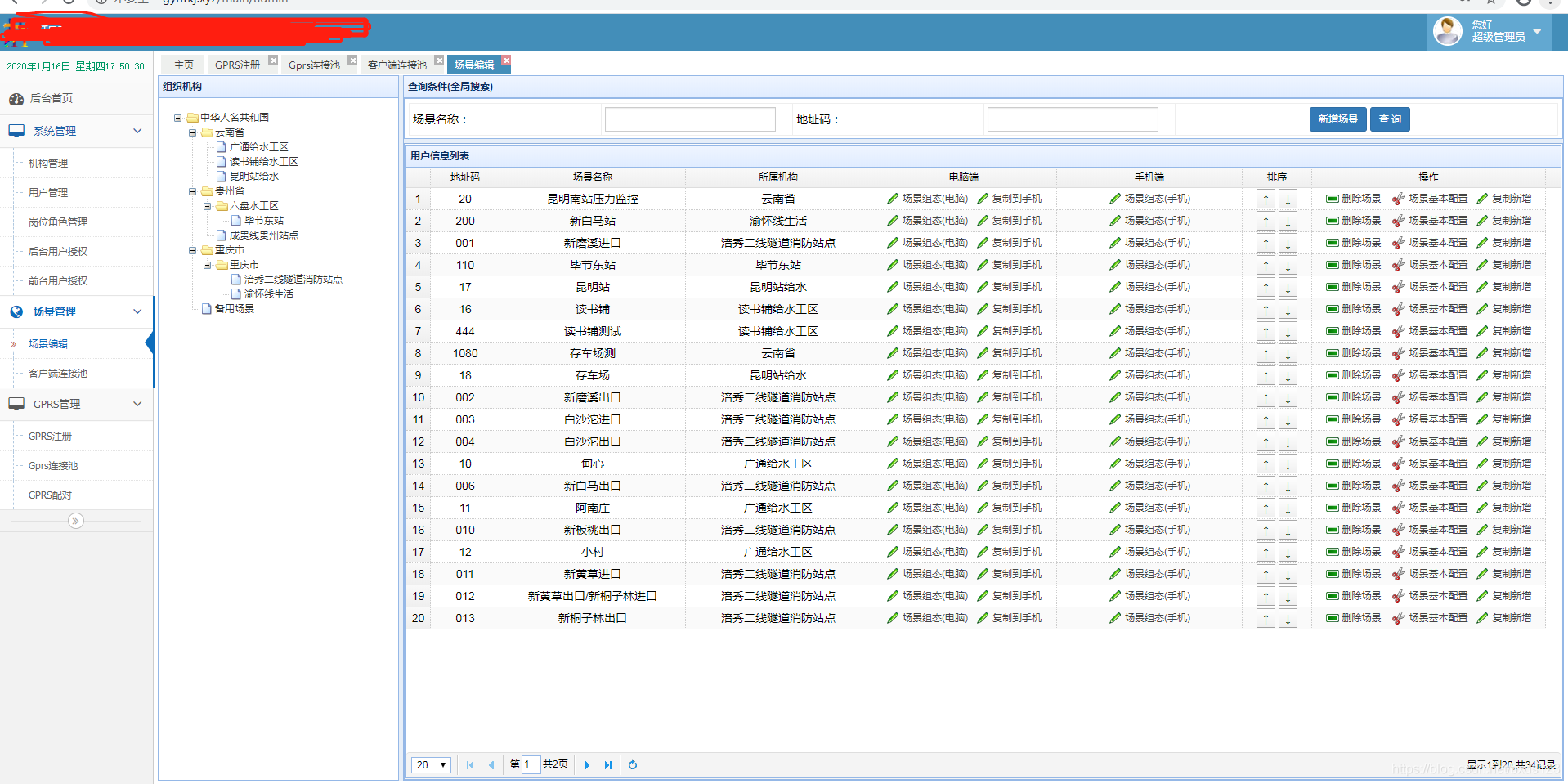This screenshot has height=784, width=1568.
Task: Click 复制新增 for 甸心 row
Action: [1504, 464]
